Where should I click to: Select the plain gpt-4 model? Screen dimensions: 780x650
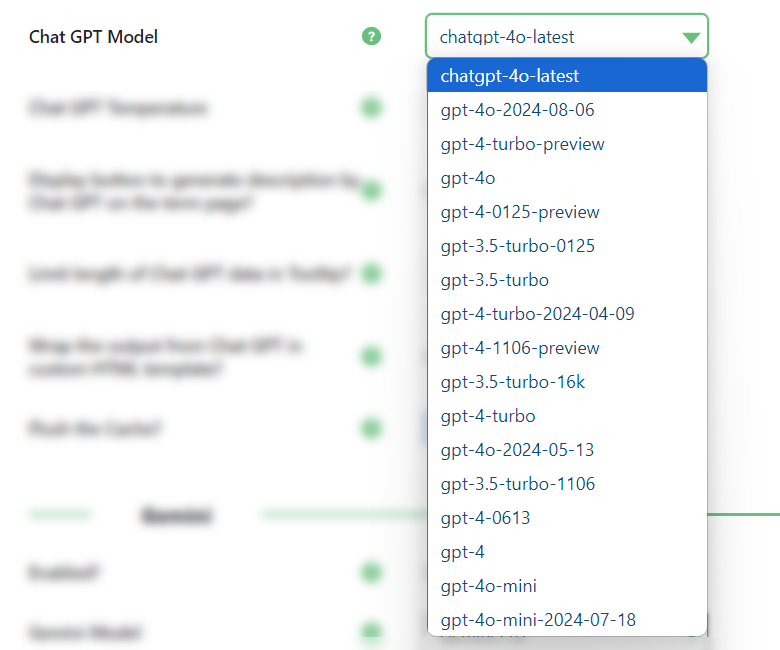pos(567,552)
